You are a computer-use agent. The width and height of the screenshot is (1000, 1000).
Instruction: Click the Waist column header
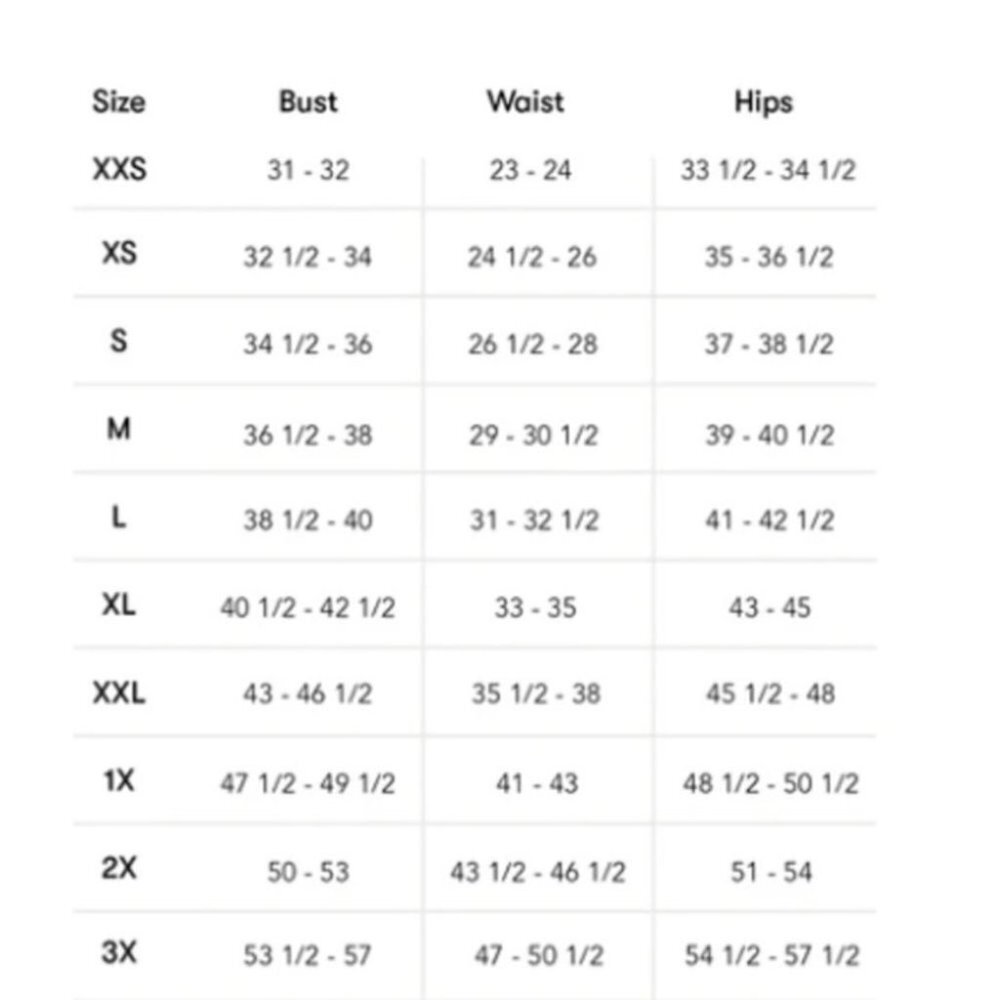click(x=526, y=101)
